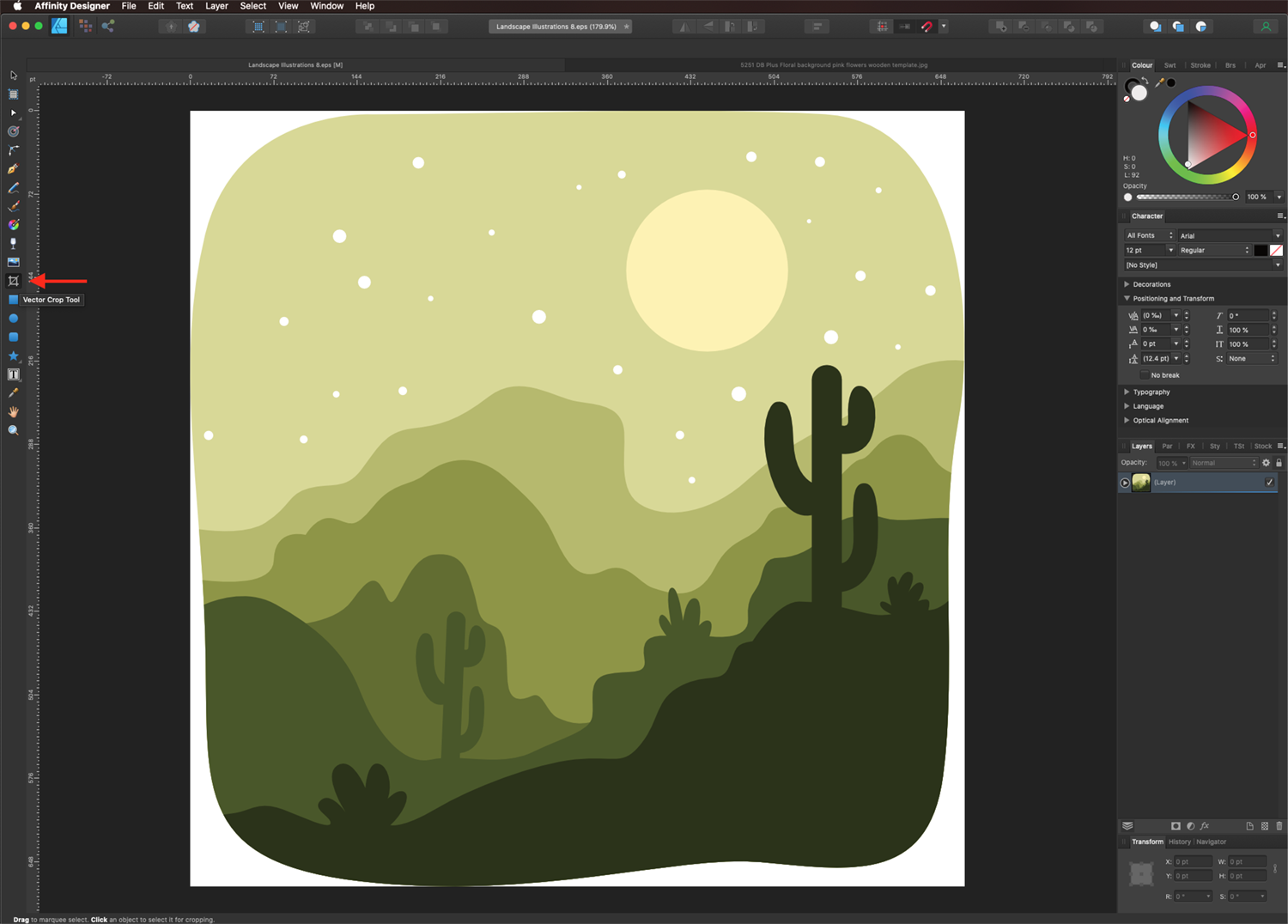The width and height of the screenshot is (1288, 924).
Task: Select the Node tool below the Move tool
Action: coord(13,112)
